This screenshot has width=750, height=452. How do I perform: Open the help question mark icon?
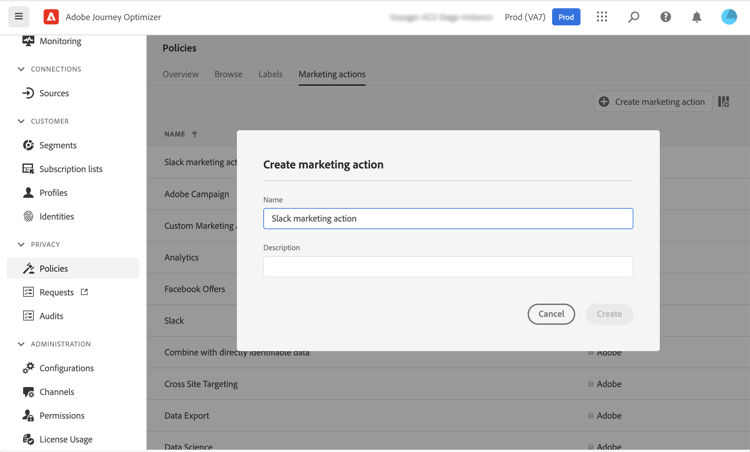(666, 17)
